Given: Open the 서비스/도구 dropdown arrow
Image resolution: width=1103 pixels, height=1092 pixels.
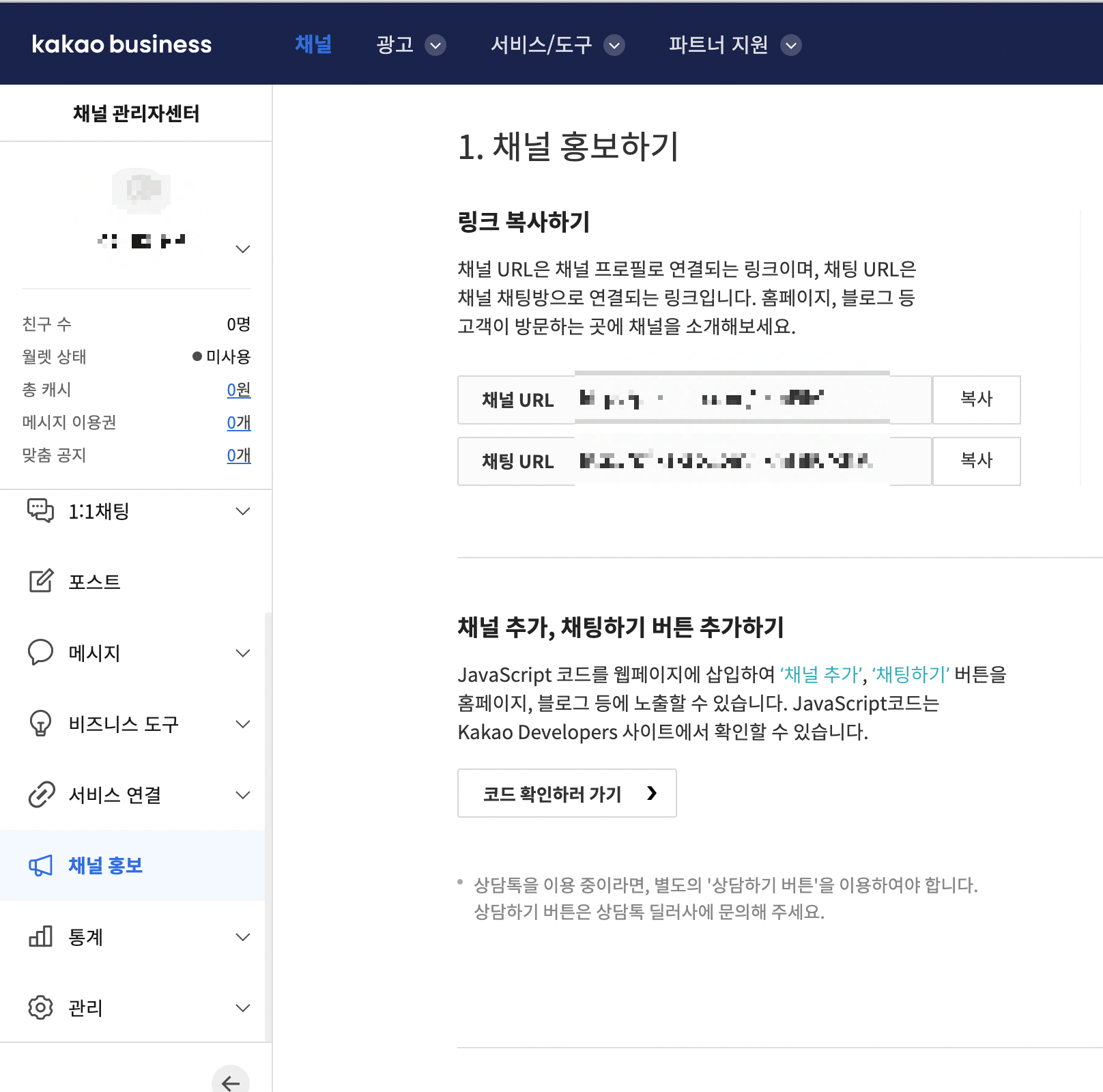Looking at the screenshot, I should (x=614, y=45).
